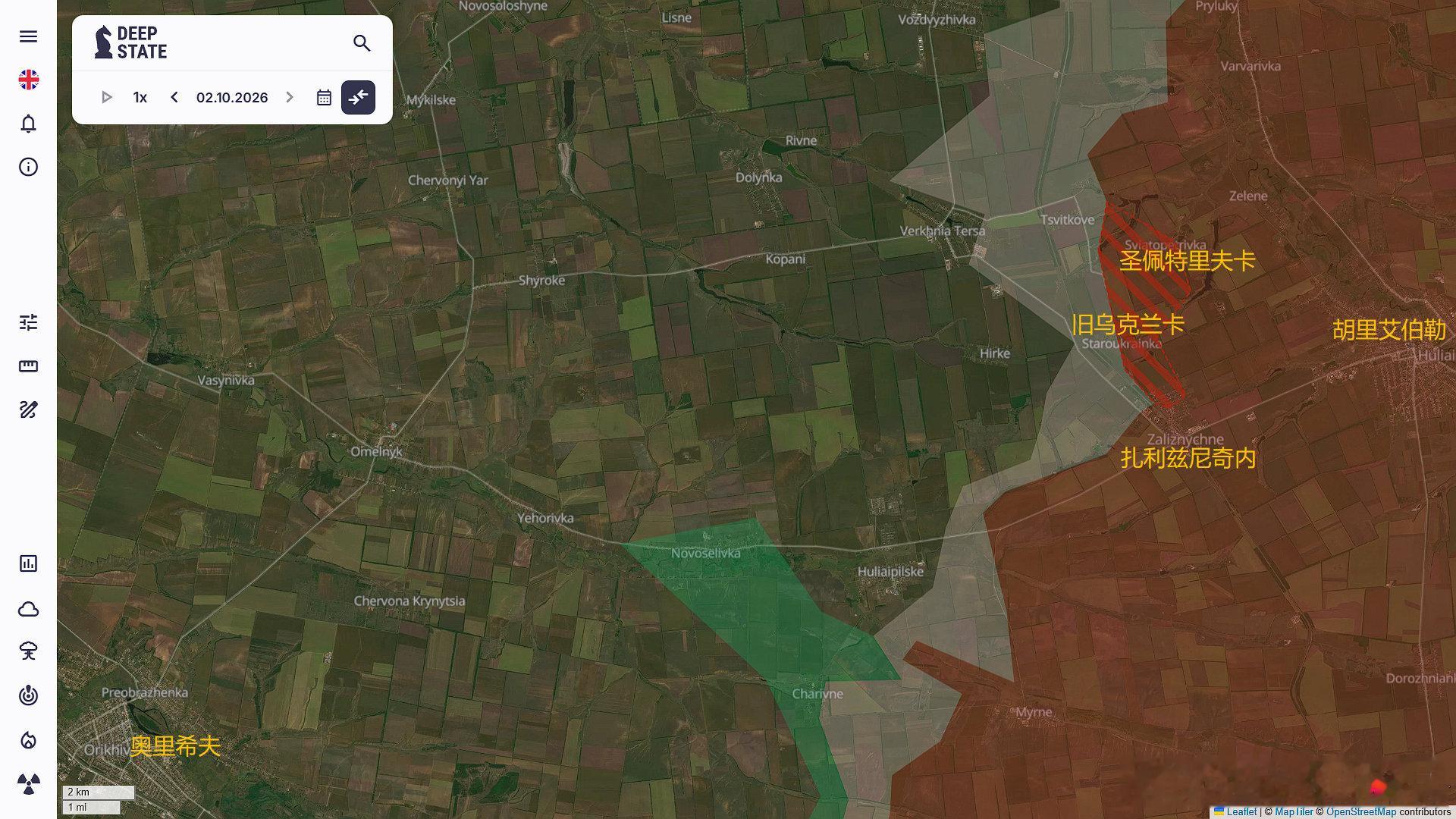This screenshot has width=1456, height=819.
Task: Open the weather cloud layer icon
Action: click(x=28, y=609)
